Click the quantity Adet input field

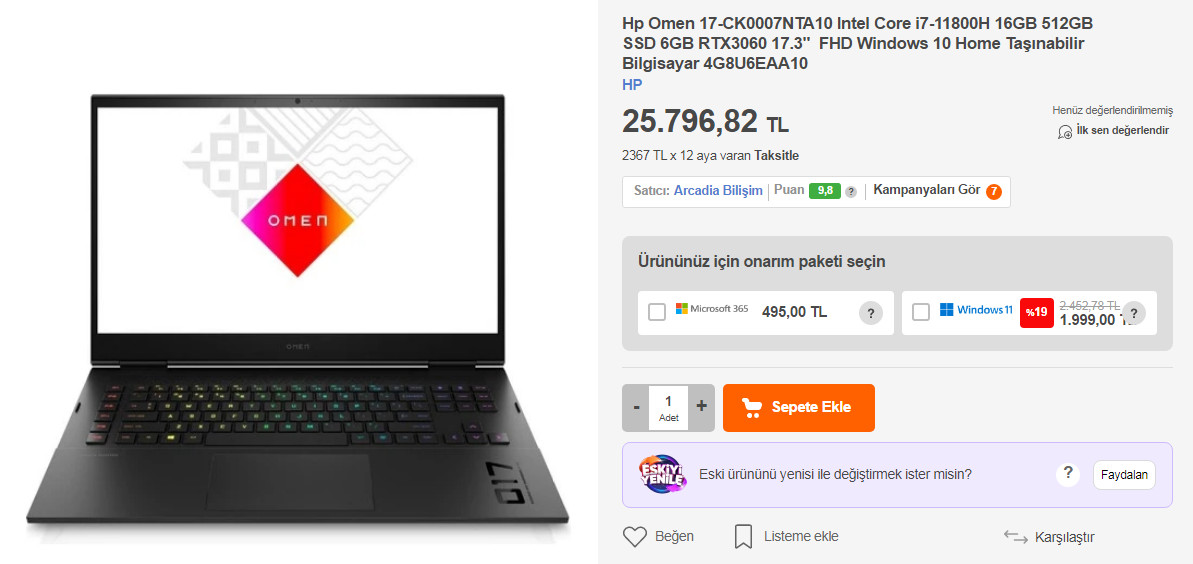point(669,407)
